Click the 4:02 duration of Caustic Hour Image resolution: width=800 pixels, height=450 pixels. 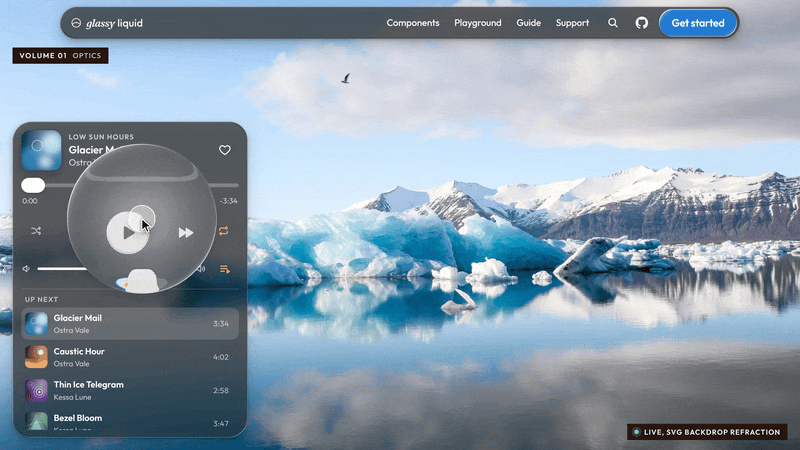pos(220,357)
